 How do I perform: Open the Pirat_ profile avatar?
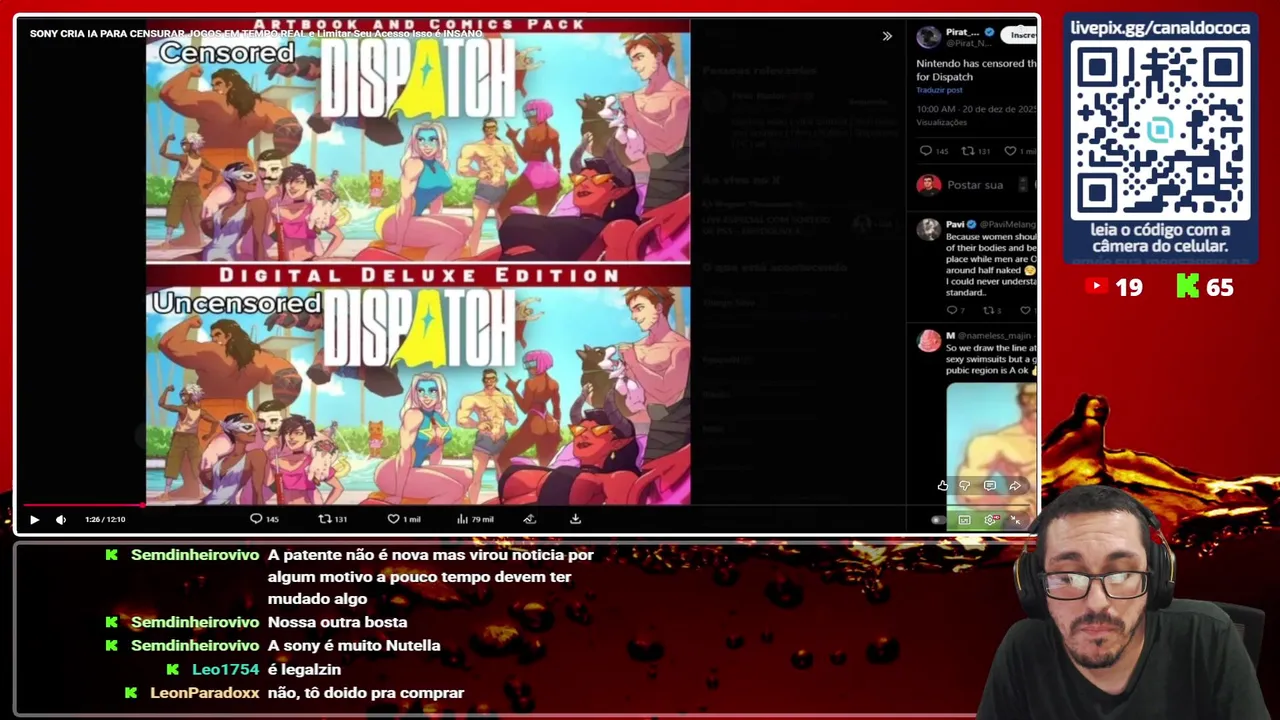[x=929, y=37]
